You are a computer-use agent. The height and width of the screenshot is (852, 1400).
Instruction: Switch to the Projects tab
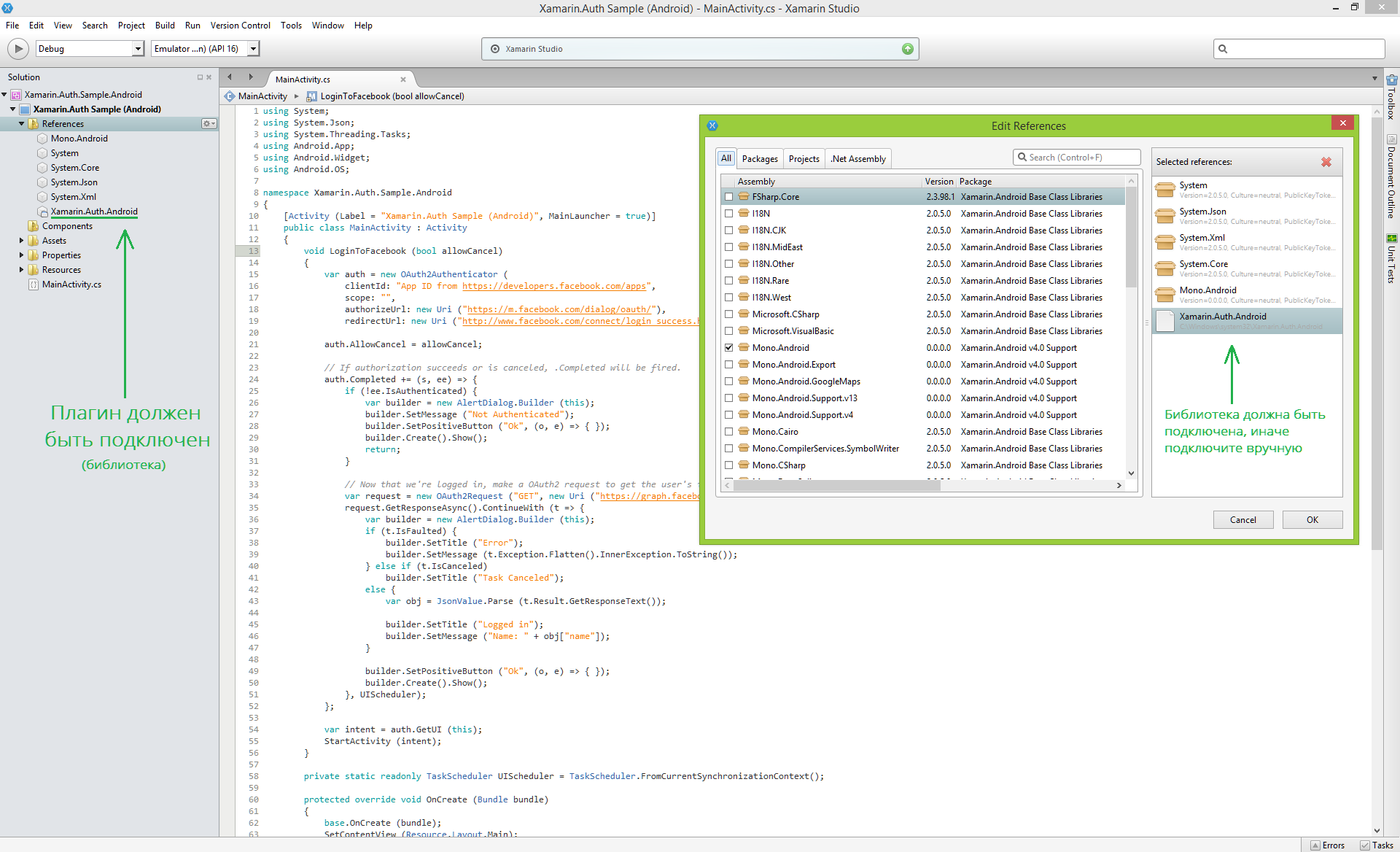point(804,159)
